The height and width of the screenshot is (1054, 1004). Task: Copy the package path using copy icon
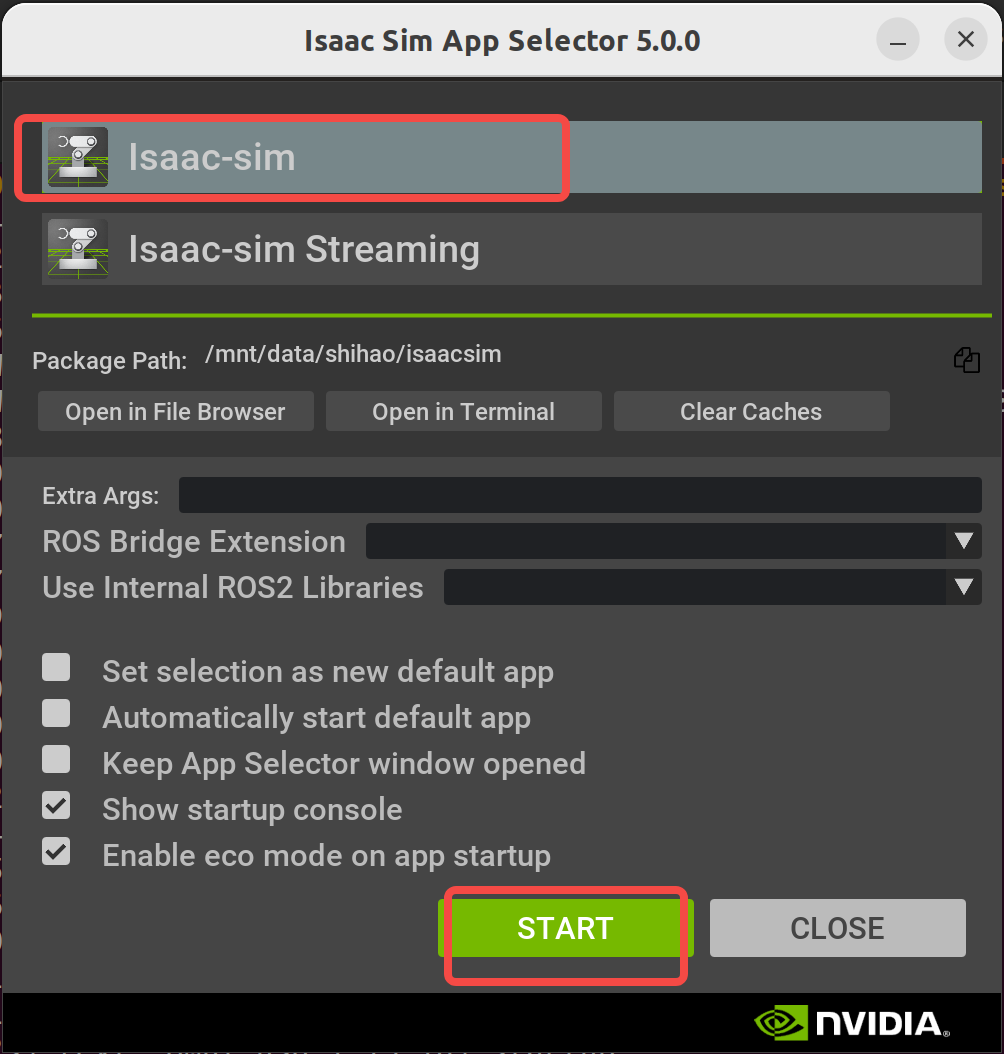point(967,360)
